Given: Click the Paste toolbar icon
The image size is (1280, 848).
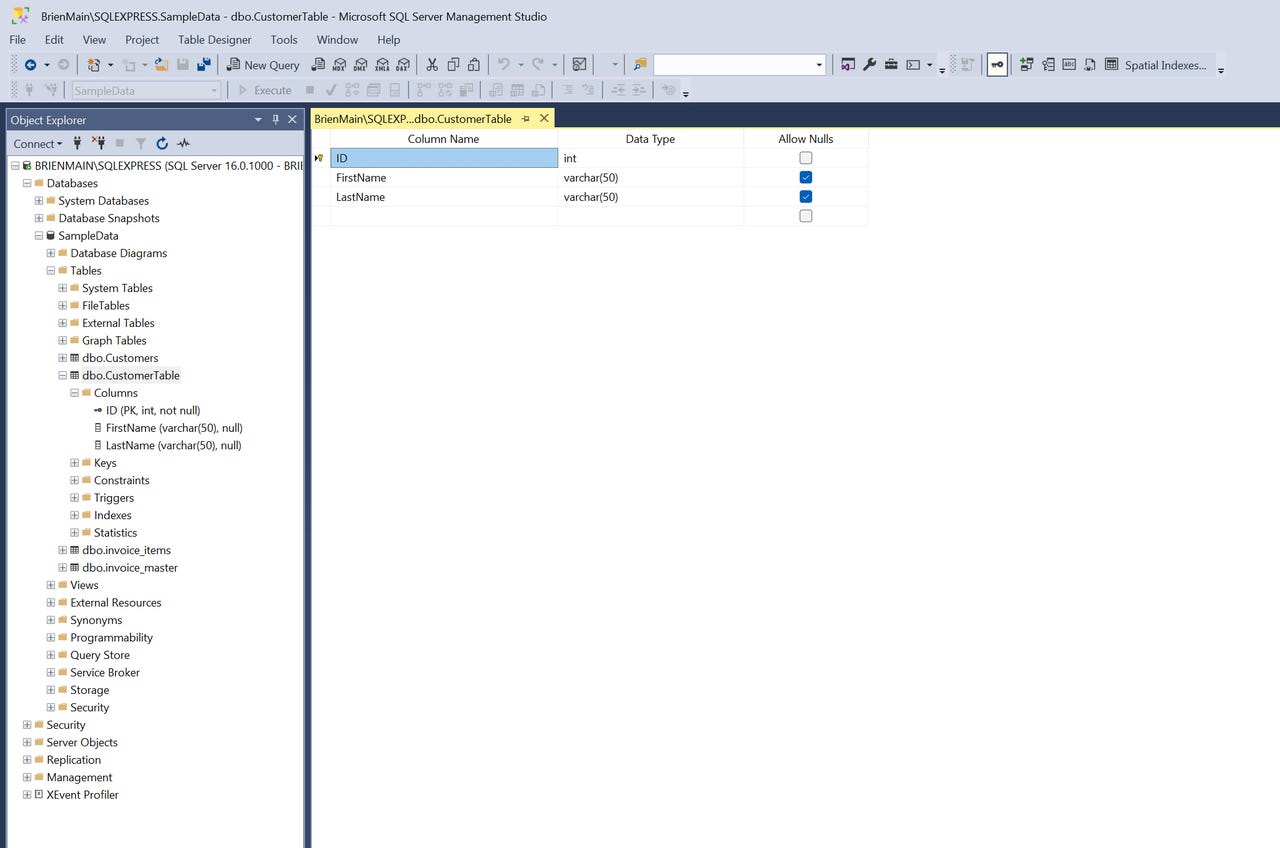Looking at the screenshot, I should tap(474, 64).
